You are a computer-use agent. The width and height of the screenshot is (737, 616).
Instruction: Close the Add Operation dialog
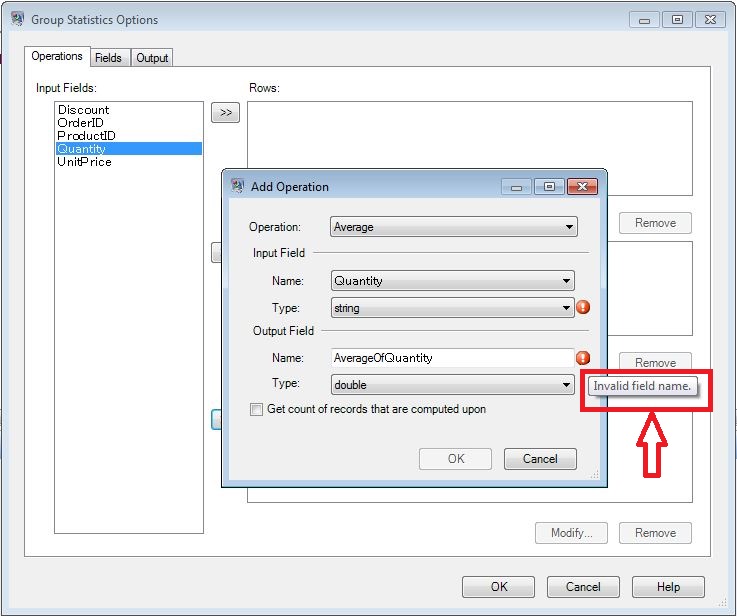click(x=582, y=187)
